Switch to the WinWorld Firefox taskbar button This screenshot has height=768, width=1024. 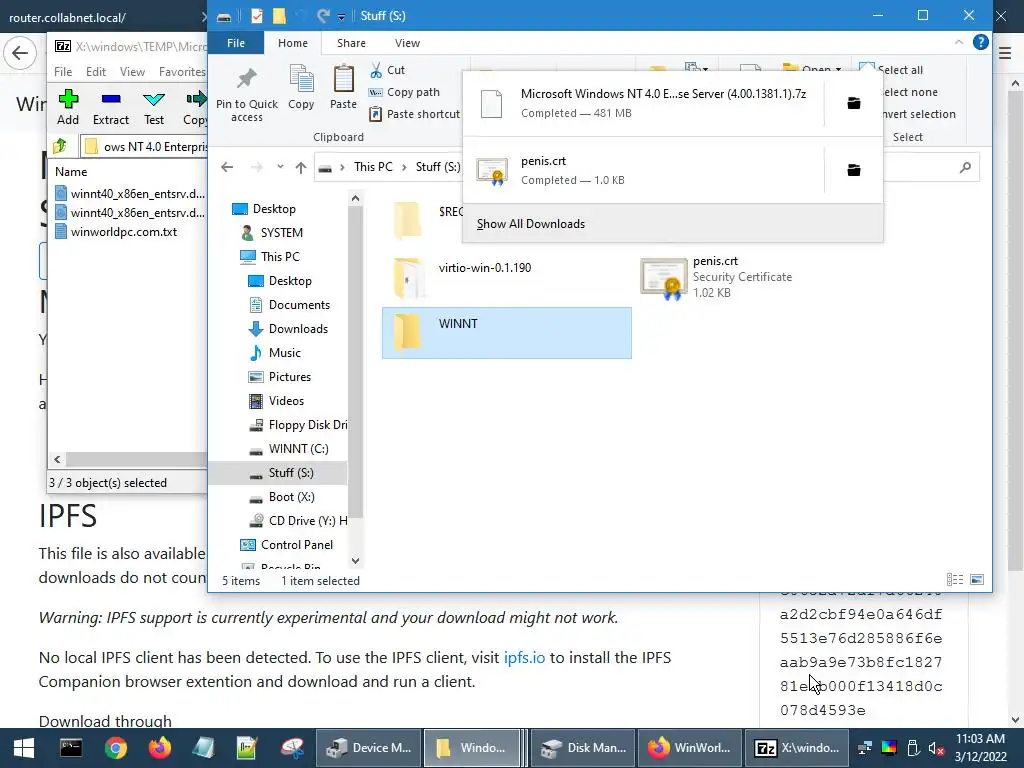click(690, 748)
